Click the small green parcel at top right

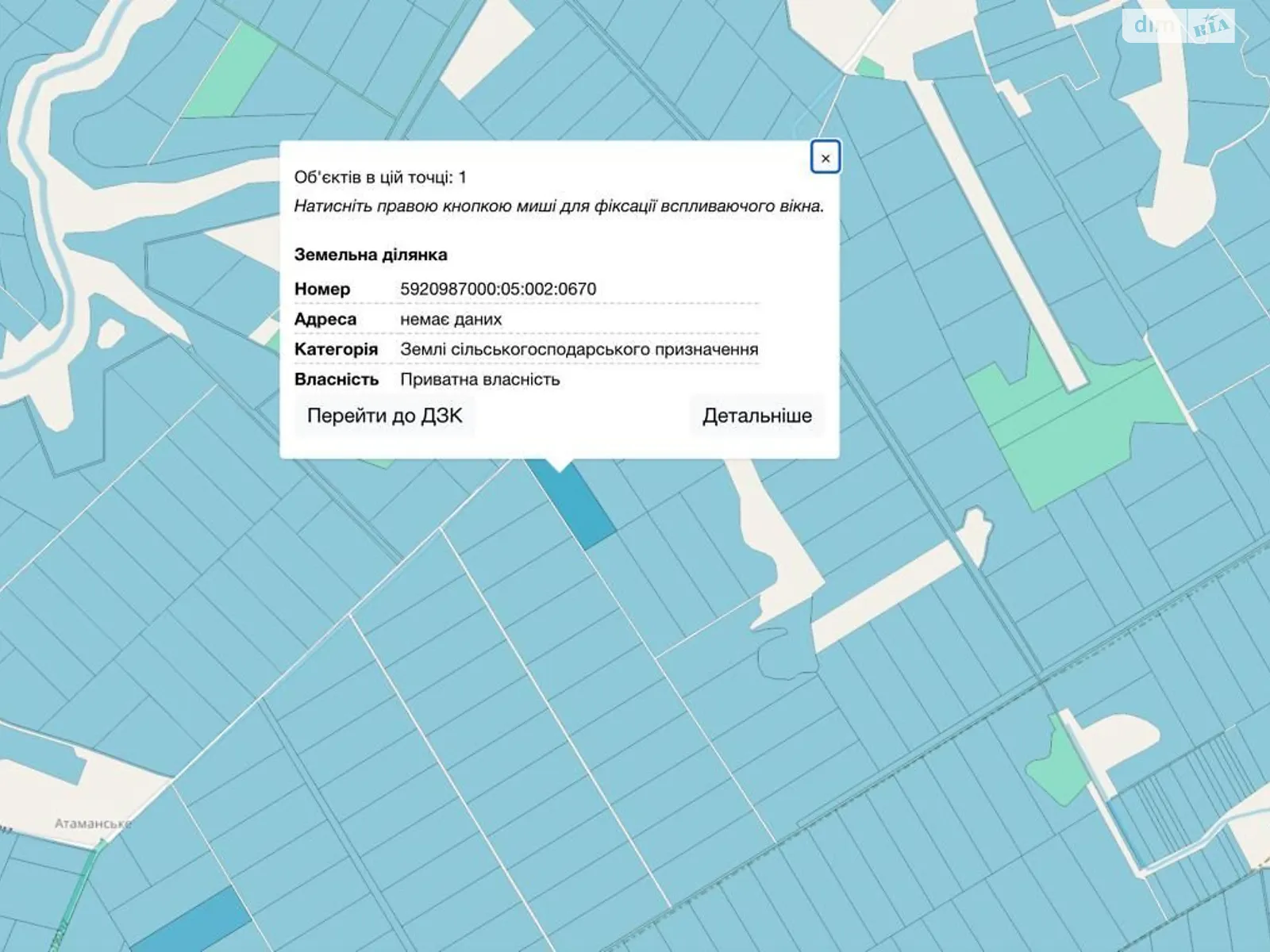pyautogui.click(x=871, y=68)
